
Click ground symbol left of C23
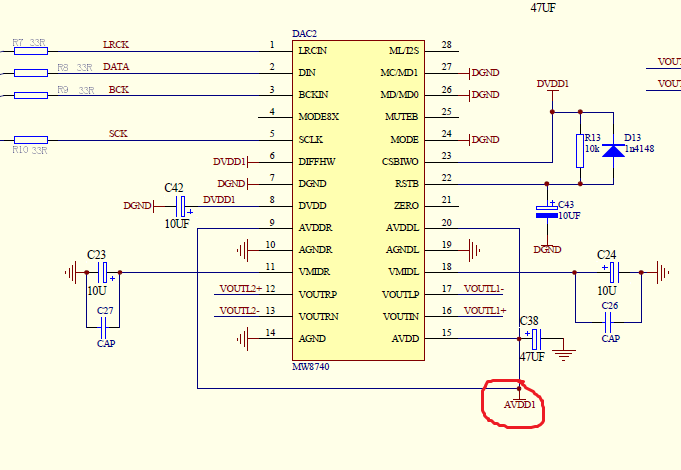tap(71, 272)
